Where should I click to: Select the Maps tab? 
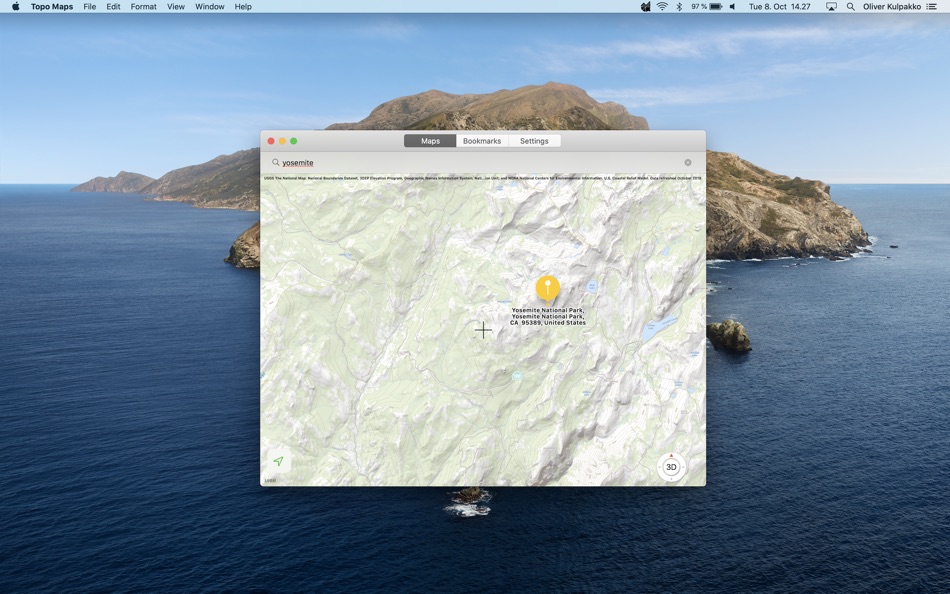(x=430, y=141)
